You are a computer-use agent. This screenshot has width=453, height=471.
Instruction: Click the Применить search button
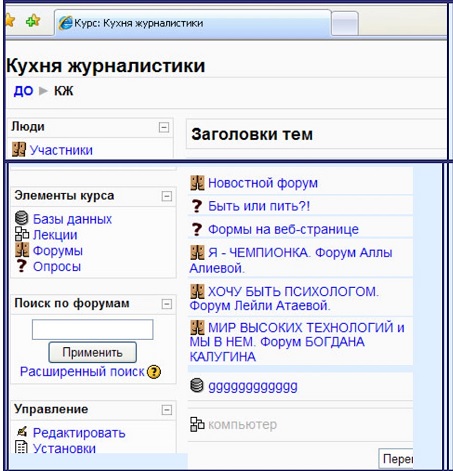point(93,352)
